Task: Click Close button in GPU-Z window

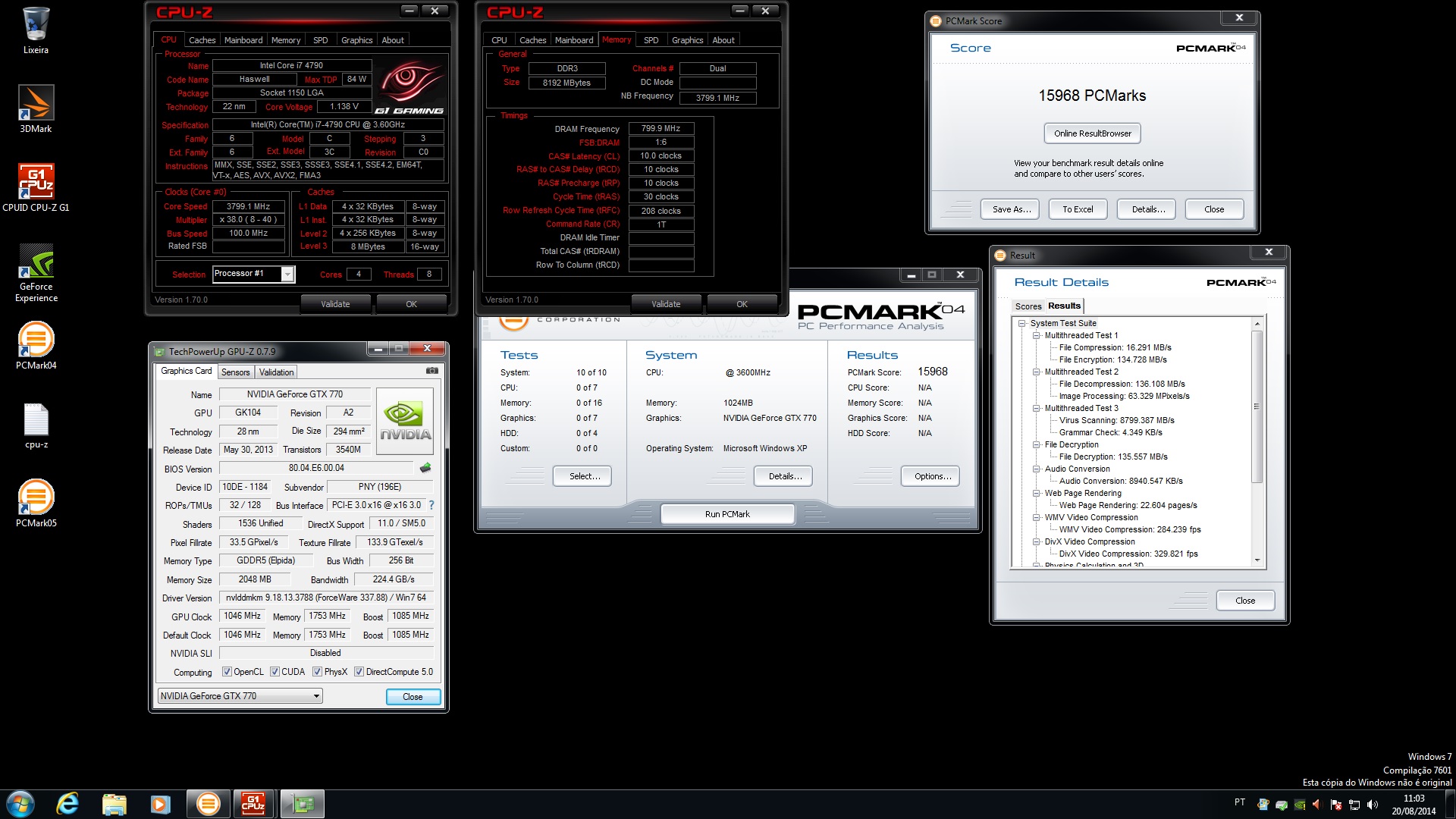Action: click(413, 697)
